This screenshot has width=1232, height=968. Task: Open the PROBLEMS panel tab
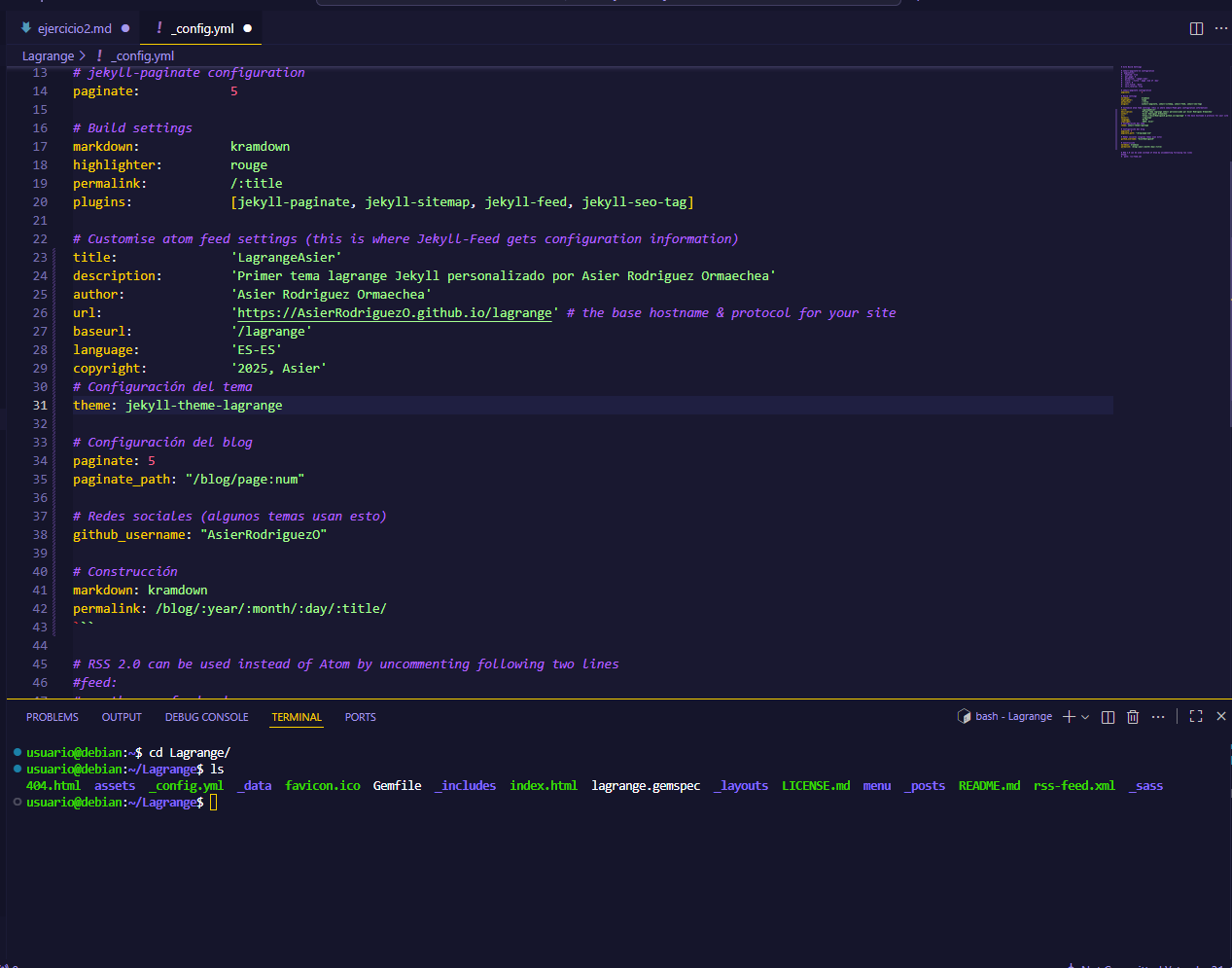53,717
